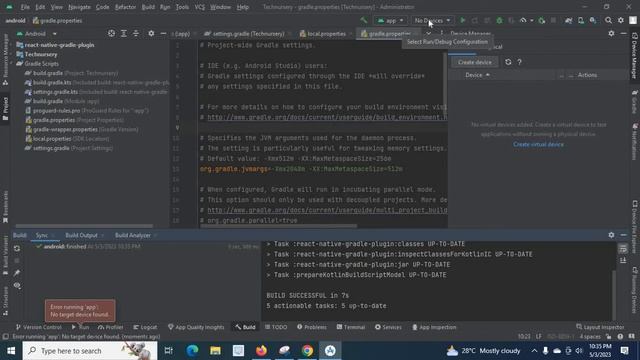Open proguard-rules.pro in project tree
This screenshot has height=360, width=640.
(x=87, y=111)
